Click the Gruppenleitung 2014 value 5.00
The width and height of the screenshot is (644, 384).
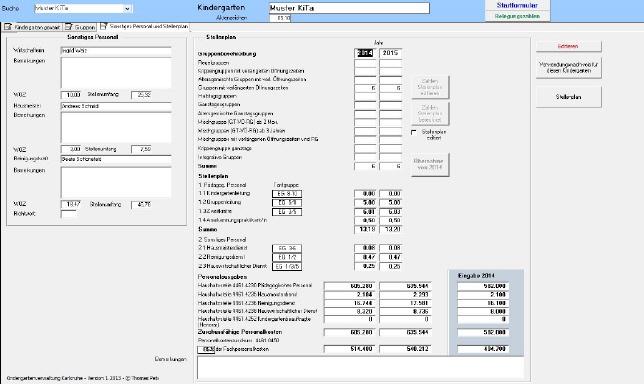[x=365, y=202]
